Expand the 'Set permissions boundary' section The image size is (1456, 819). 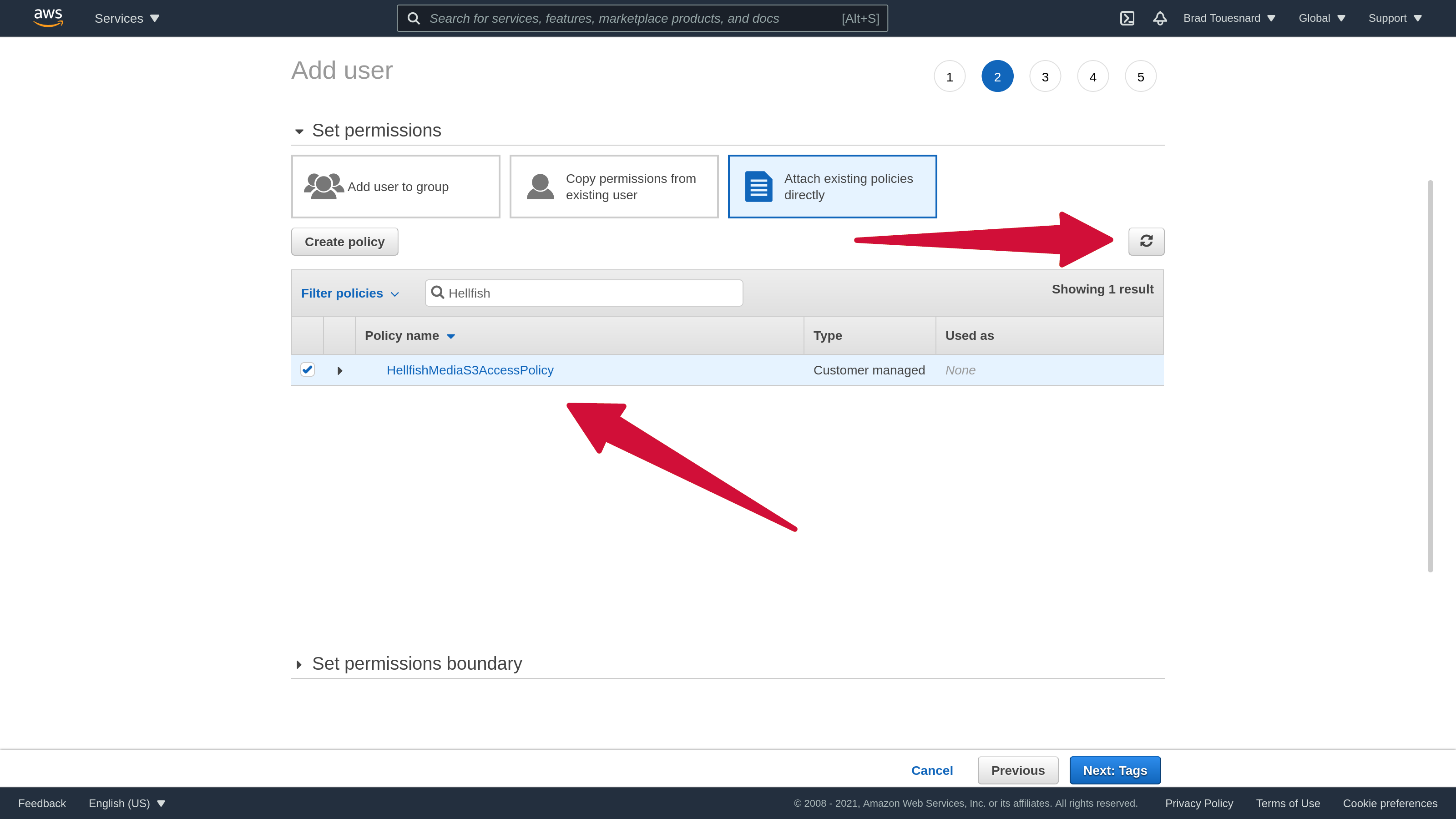299,663
